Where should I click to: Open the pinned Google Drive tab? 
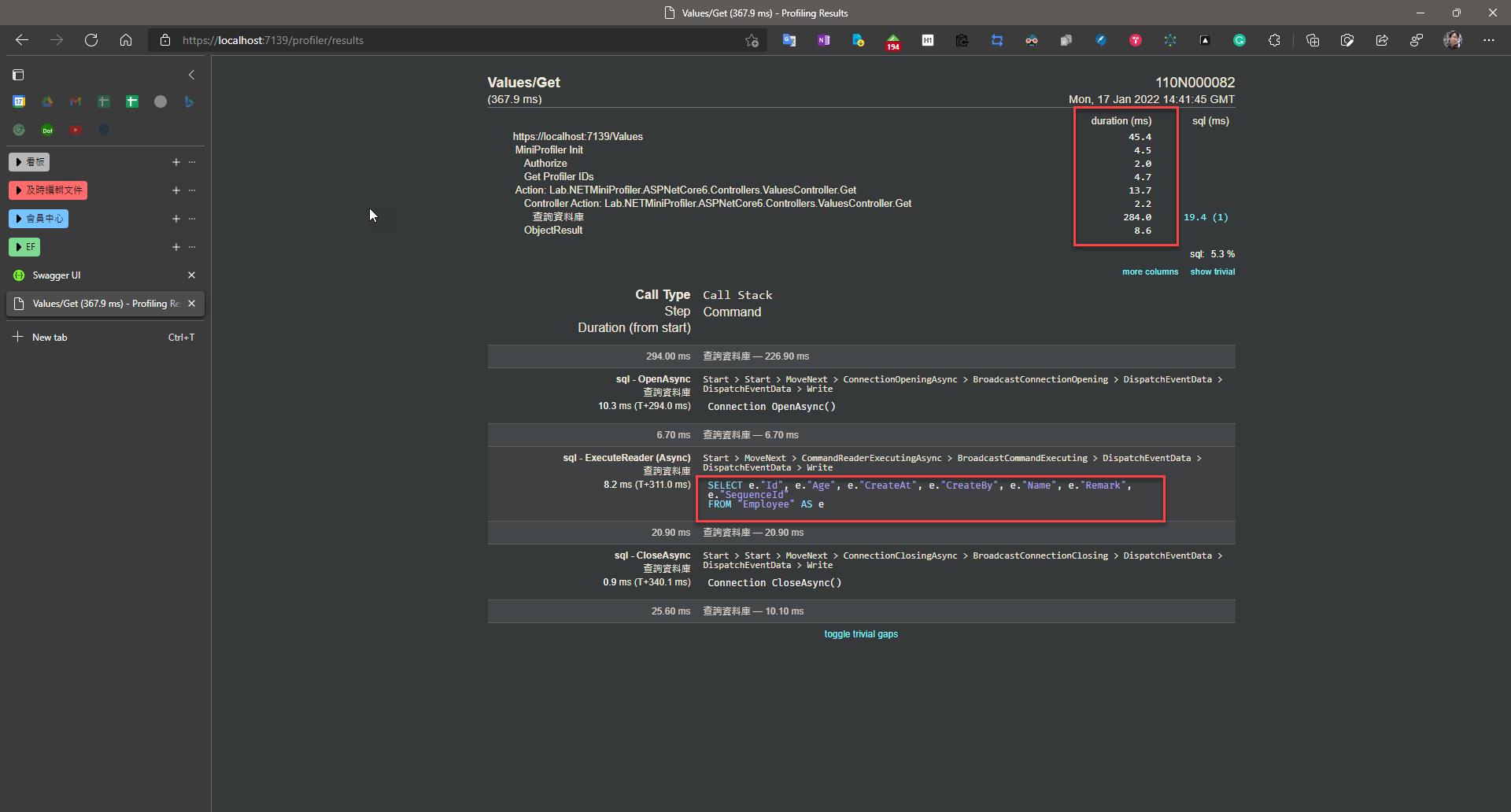[x=47, y=101]
